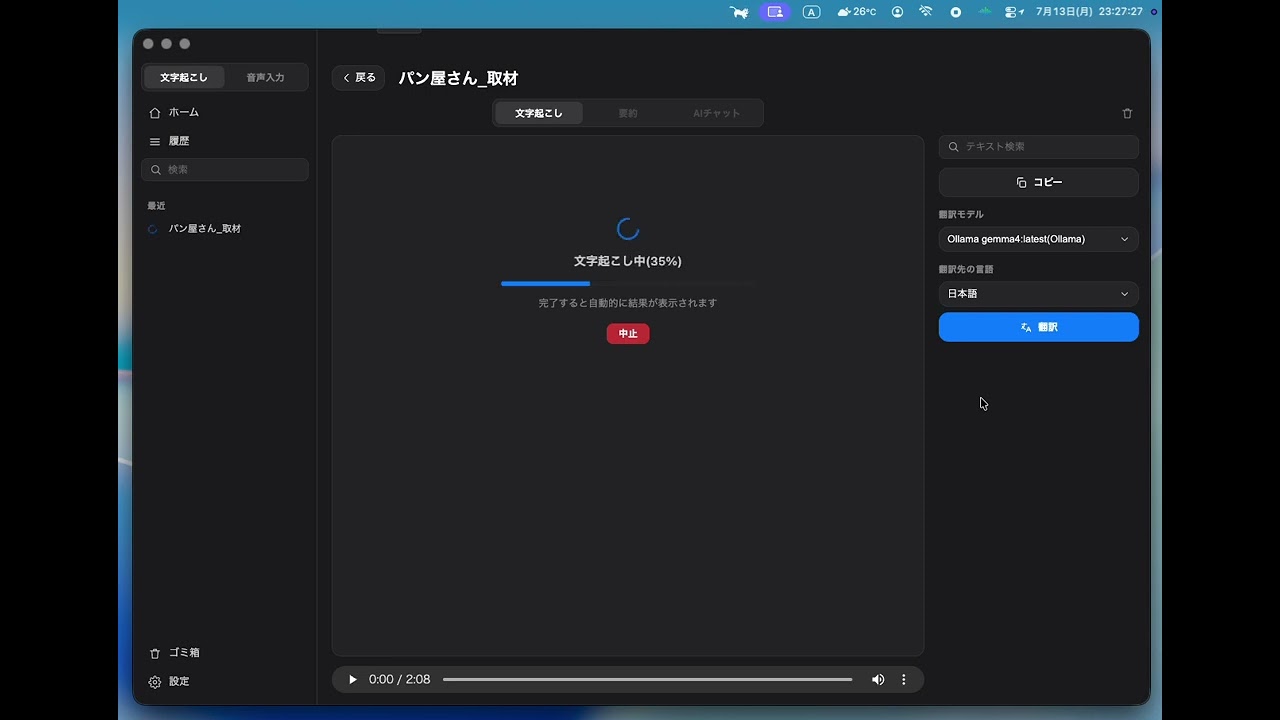Click the 文字起こし中(35%) status text

pos(628,262)
